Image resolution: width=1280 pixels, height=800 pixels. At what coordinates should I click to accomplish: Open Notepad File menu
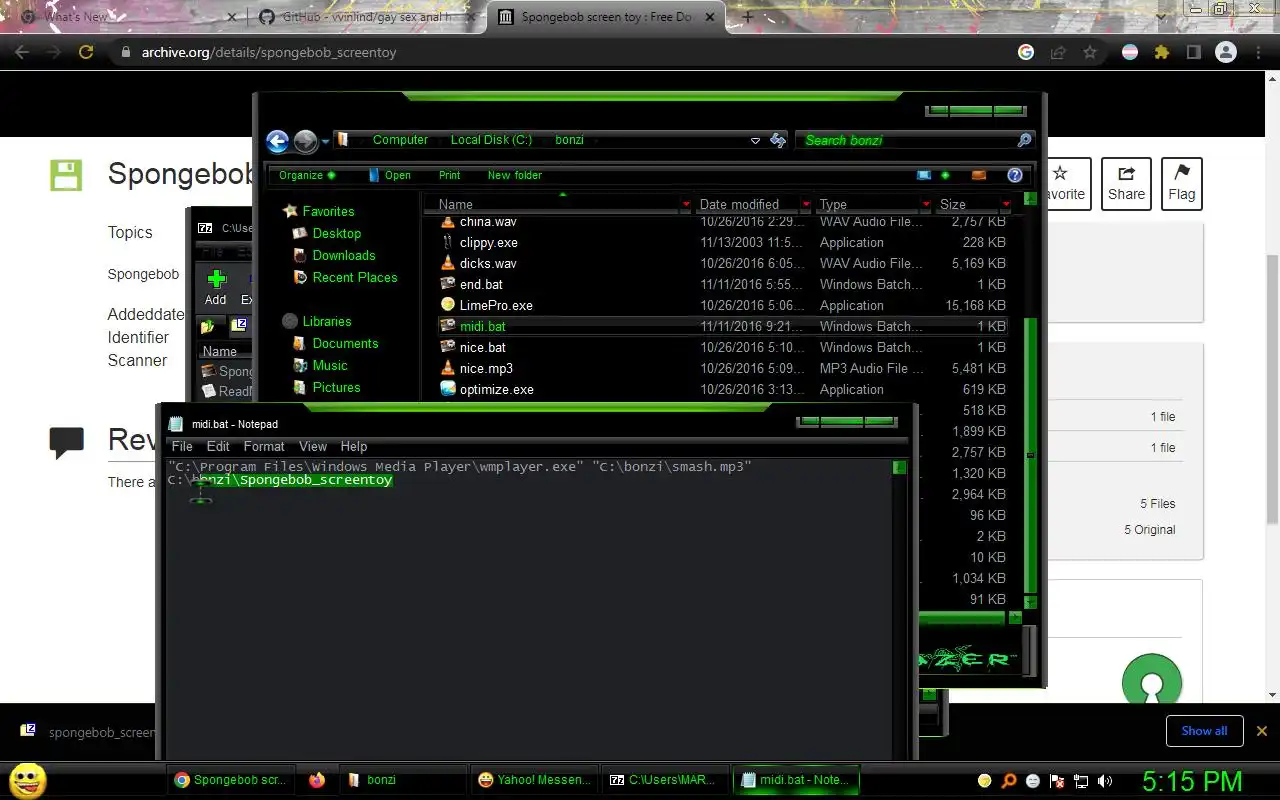(182, 446)
